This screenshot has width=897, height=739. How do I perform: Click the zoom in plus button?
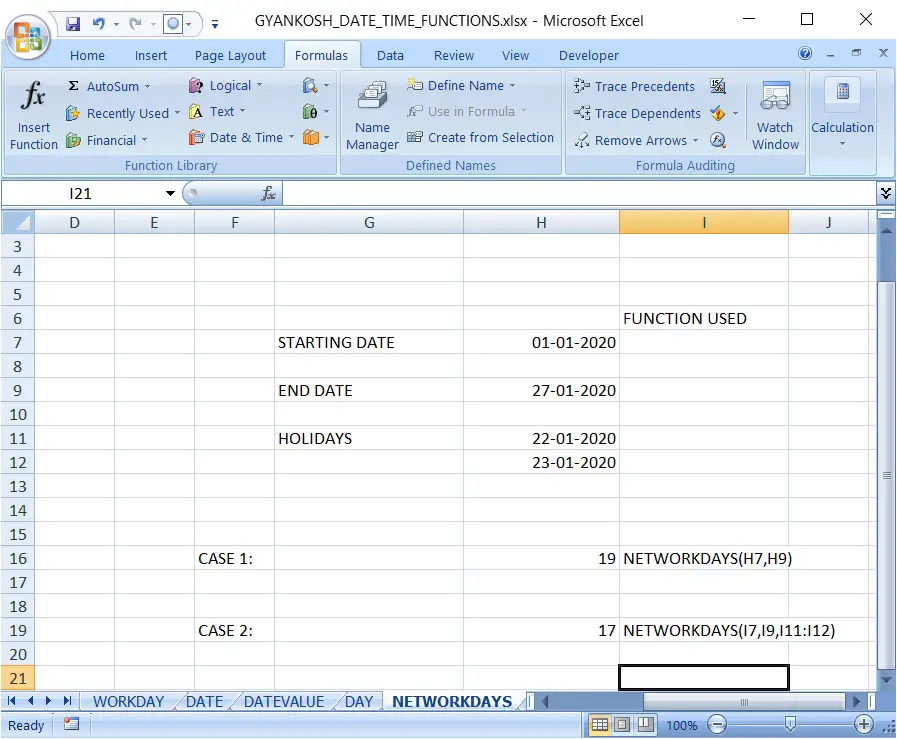click(x=863, y=725)
